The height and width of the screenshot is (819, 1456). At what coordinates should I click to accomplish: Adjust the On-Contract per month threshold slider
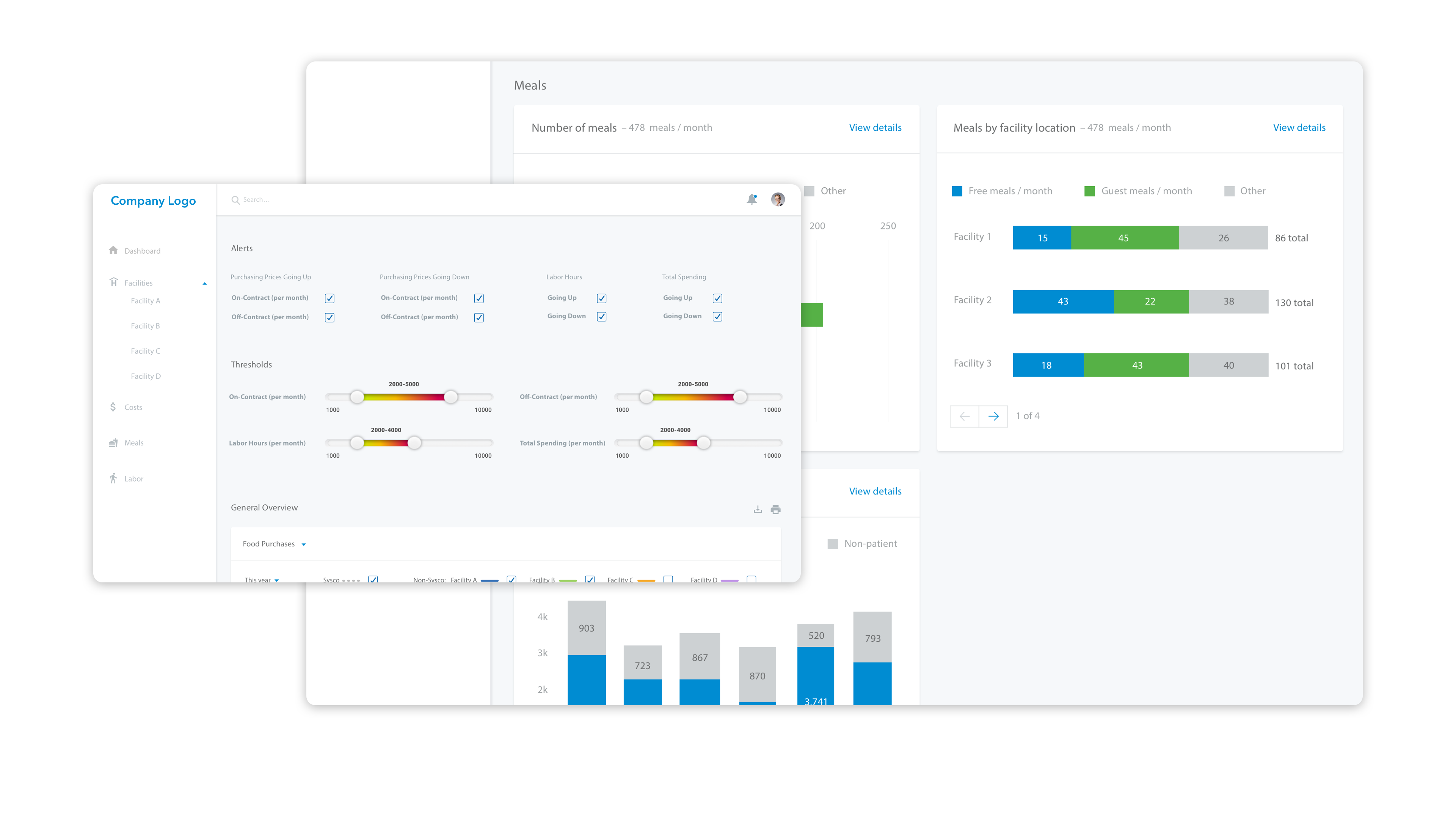tap(357, 397)
